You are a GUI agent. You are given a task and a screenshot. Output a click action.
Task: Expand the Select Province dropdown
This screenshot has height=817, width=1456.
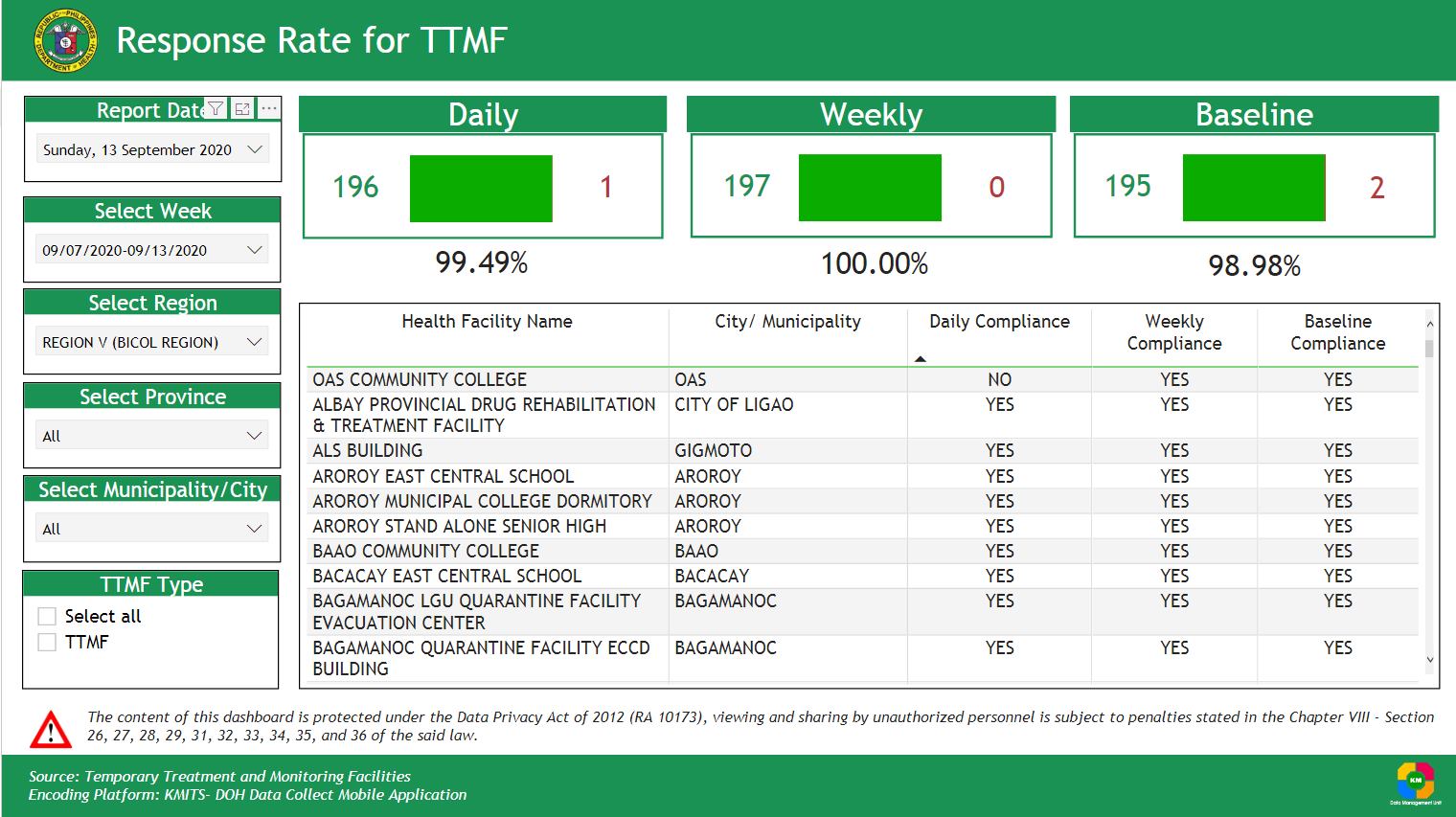(151, 436)
